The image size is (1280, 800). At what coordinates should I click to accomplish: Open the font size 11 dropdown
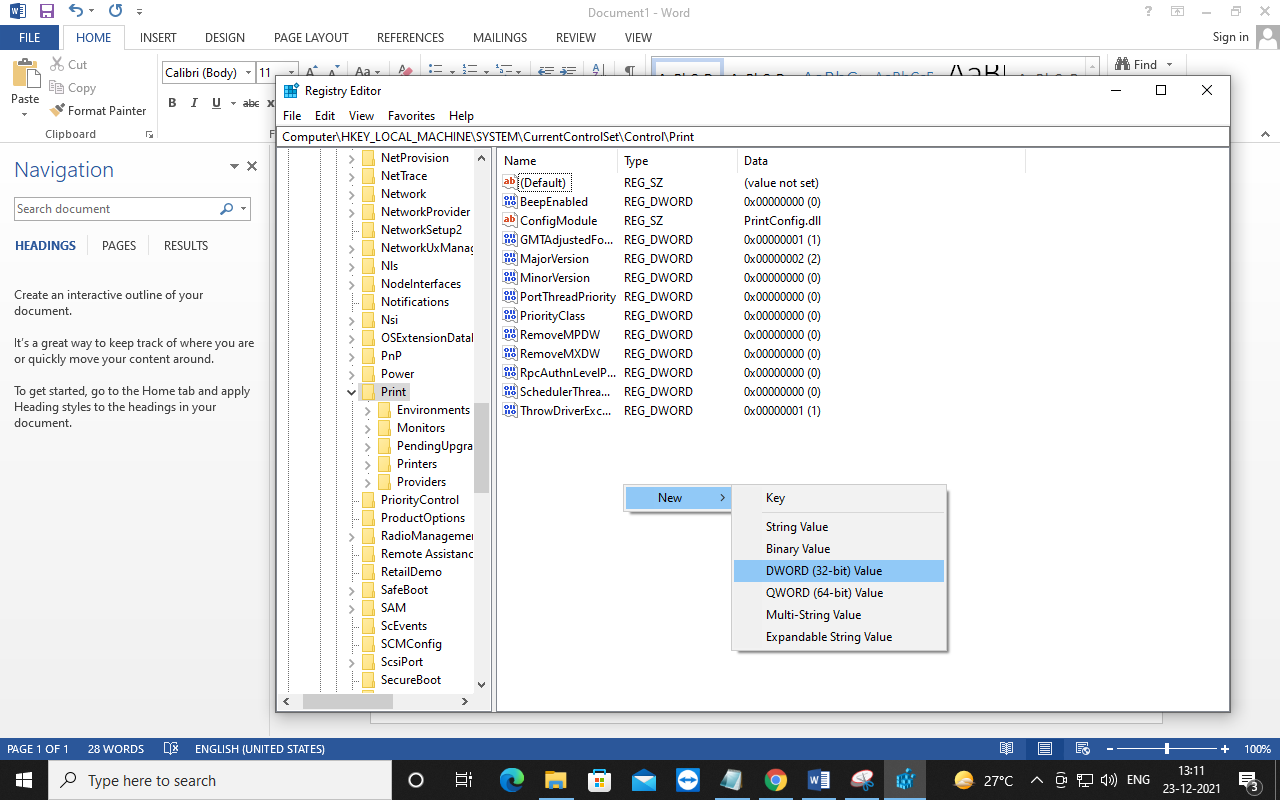291,73
